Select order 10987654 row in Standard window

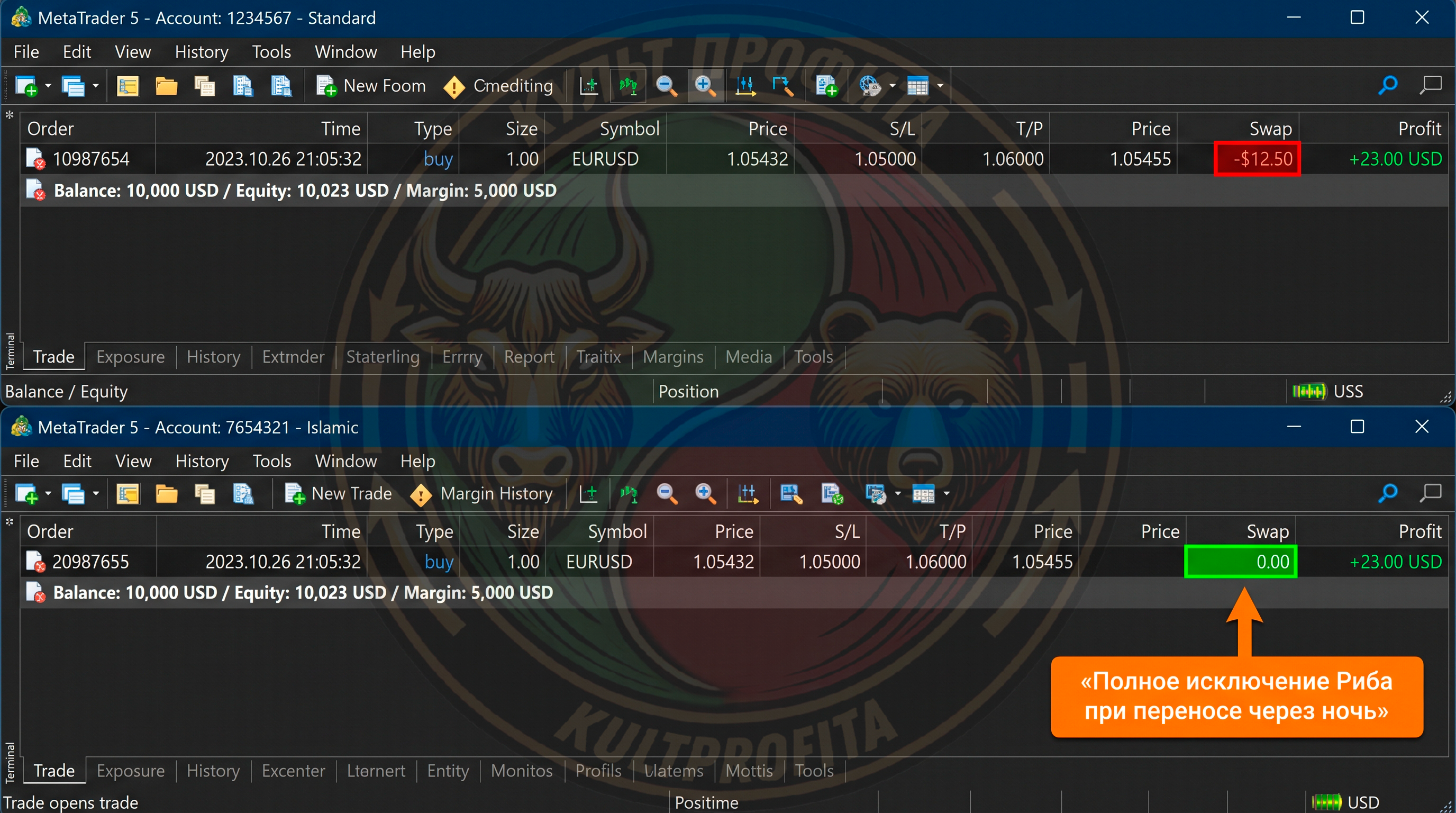coord(734,159)
